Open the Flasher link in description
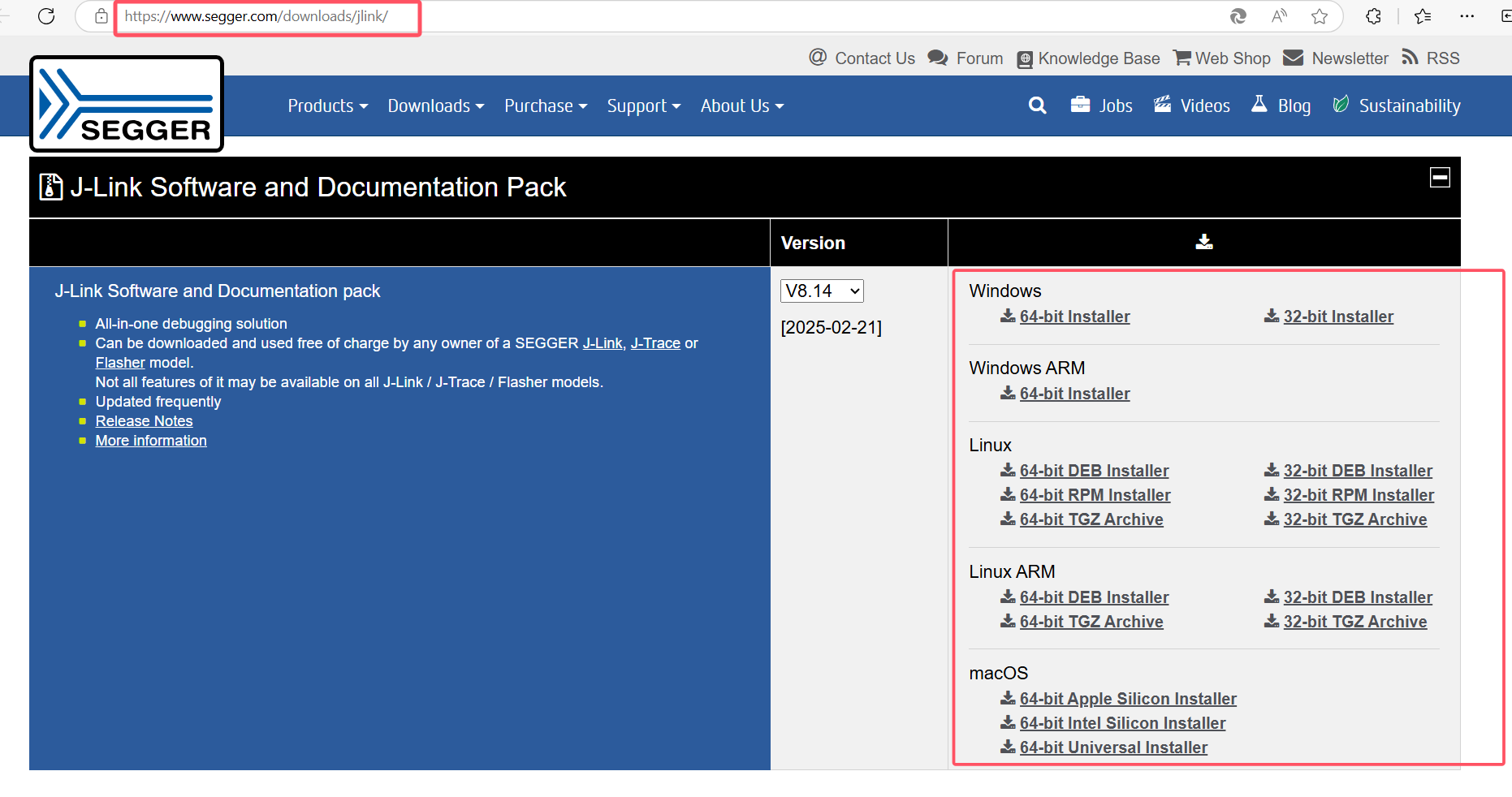The width and height of the screenshot is (1512, 797). [x=120, y=363]
